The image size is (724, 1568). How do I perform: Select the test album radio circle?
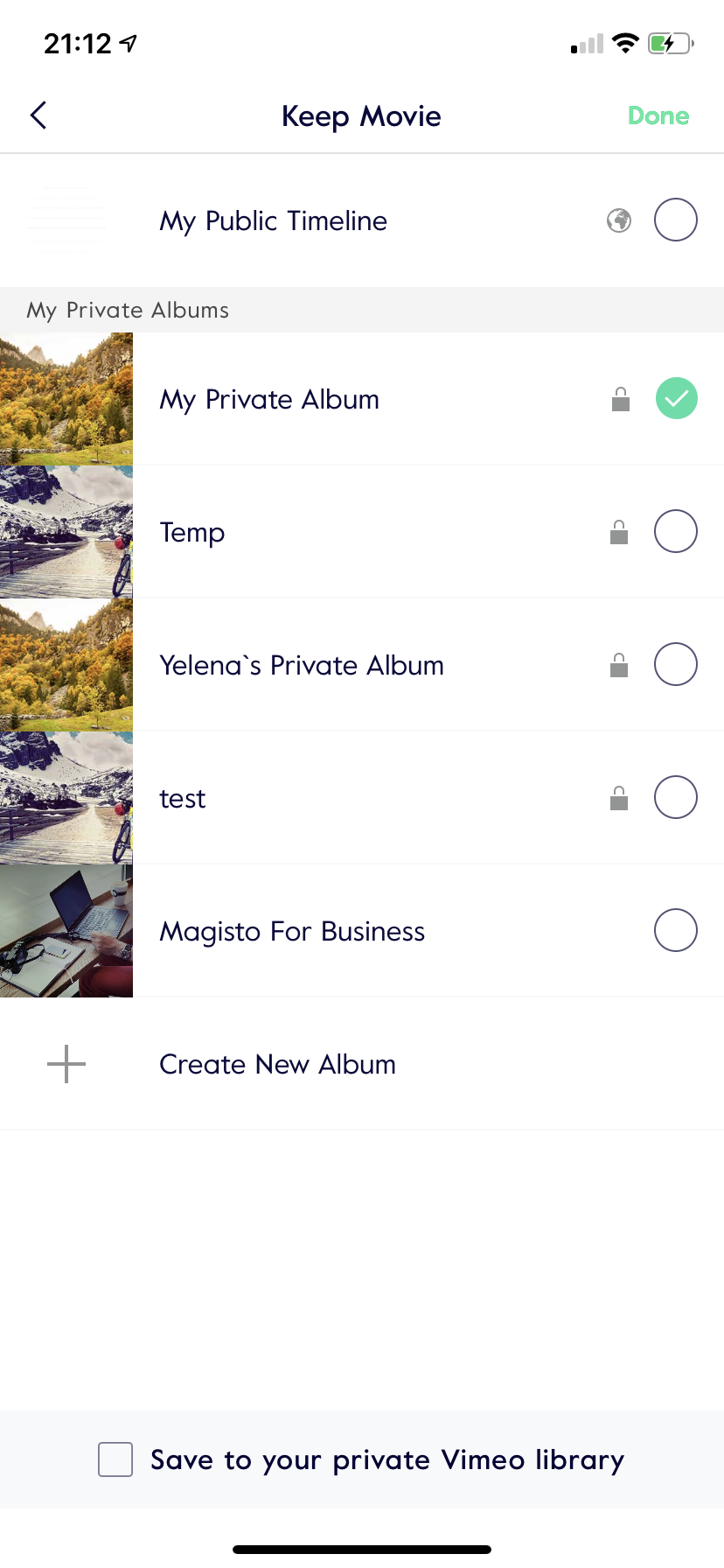676,797
